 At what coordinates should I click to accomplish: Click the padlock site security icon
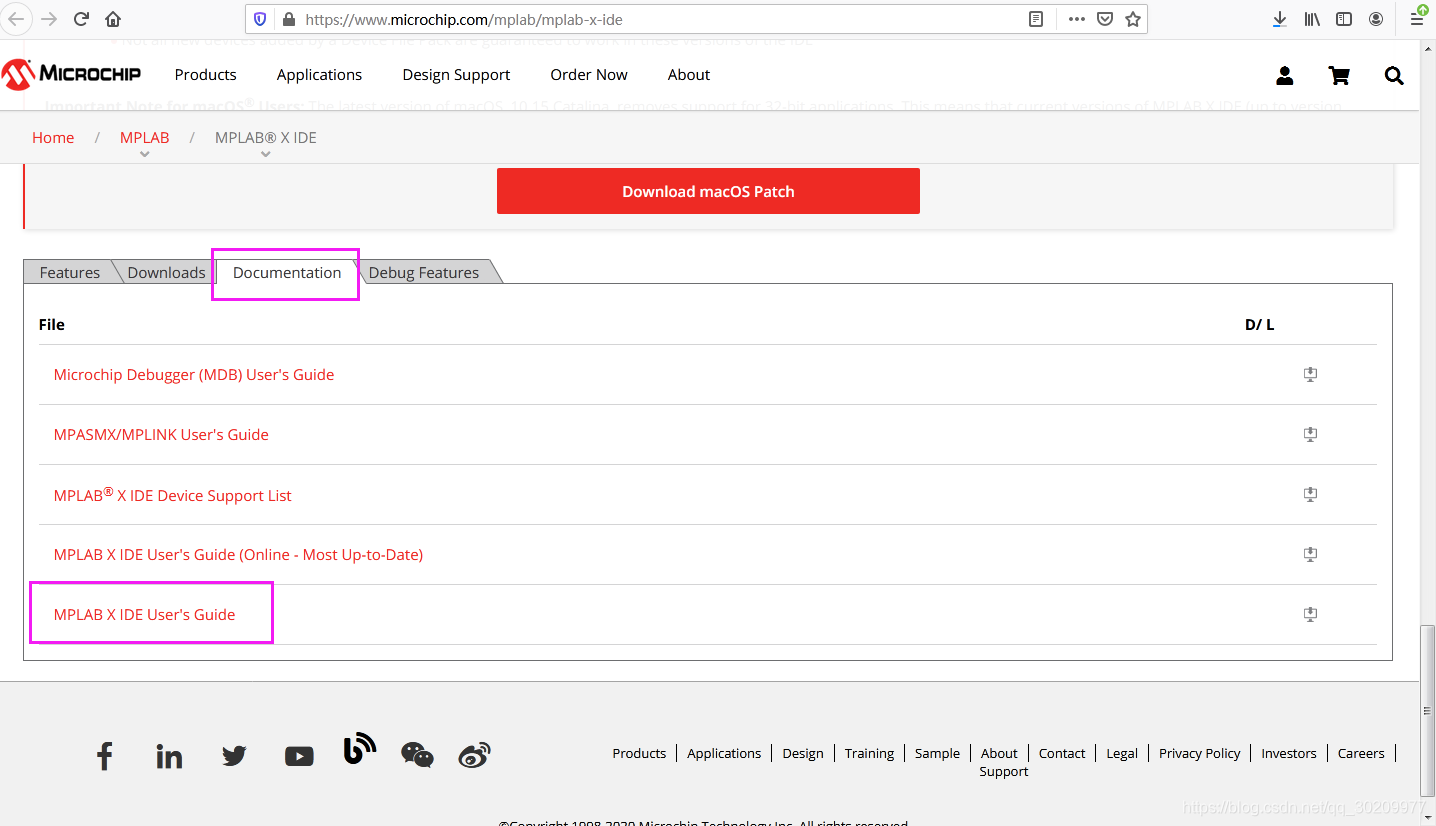pyautogui.click(x=289, y=19)
